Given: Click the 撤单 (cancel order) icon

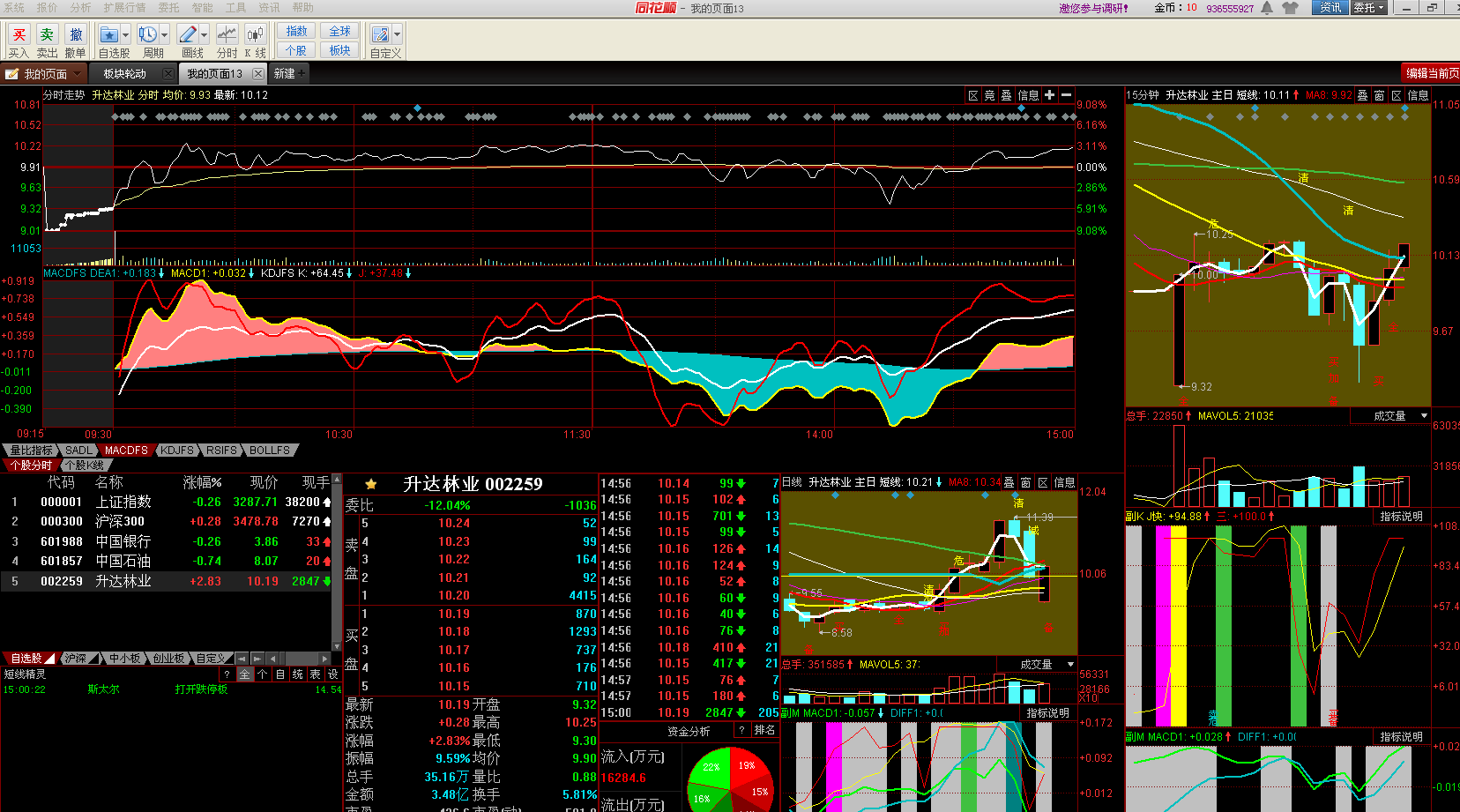Looking at the screenshot, I should click(76, 34).
